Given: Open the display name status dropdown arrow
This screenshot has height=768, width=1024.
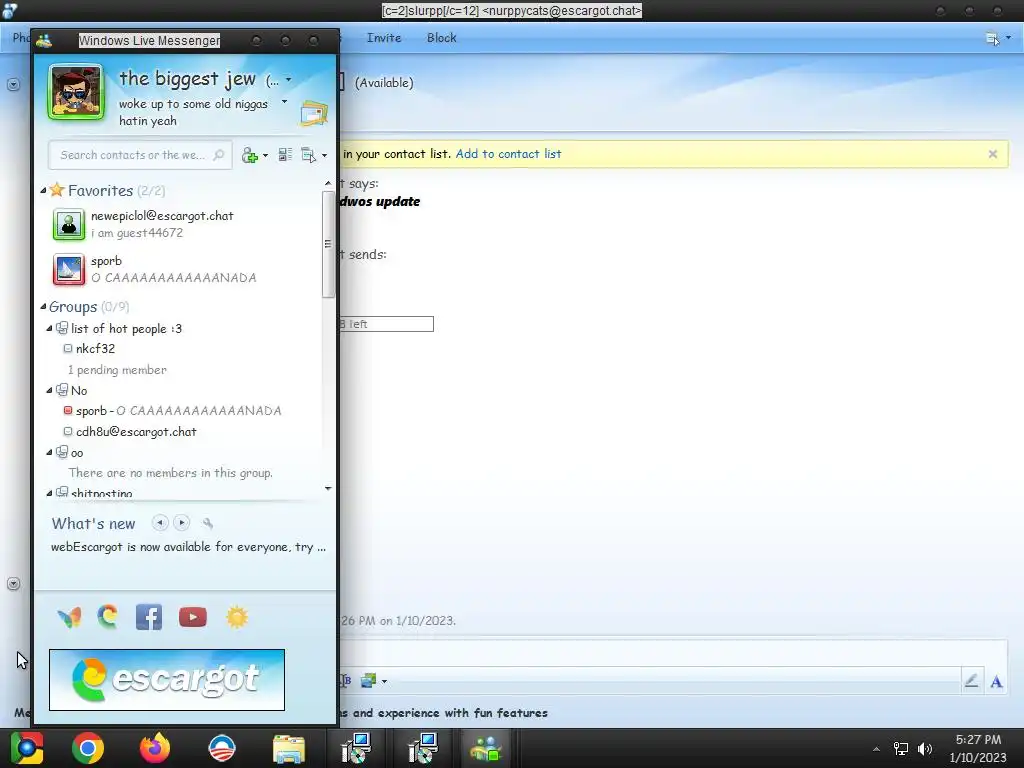Looking at the screenshot, I should pos(289,80).
